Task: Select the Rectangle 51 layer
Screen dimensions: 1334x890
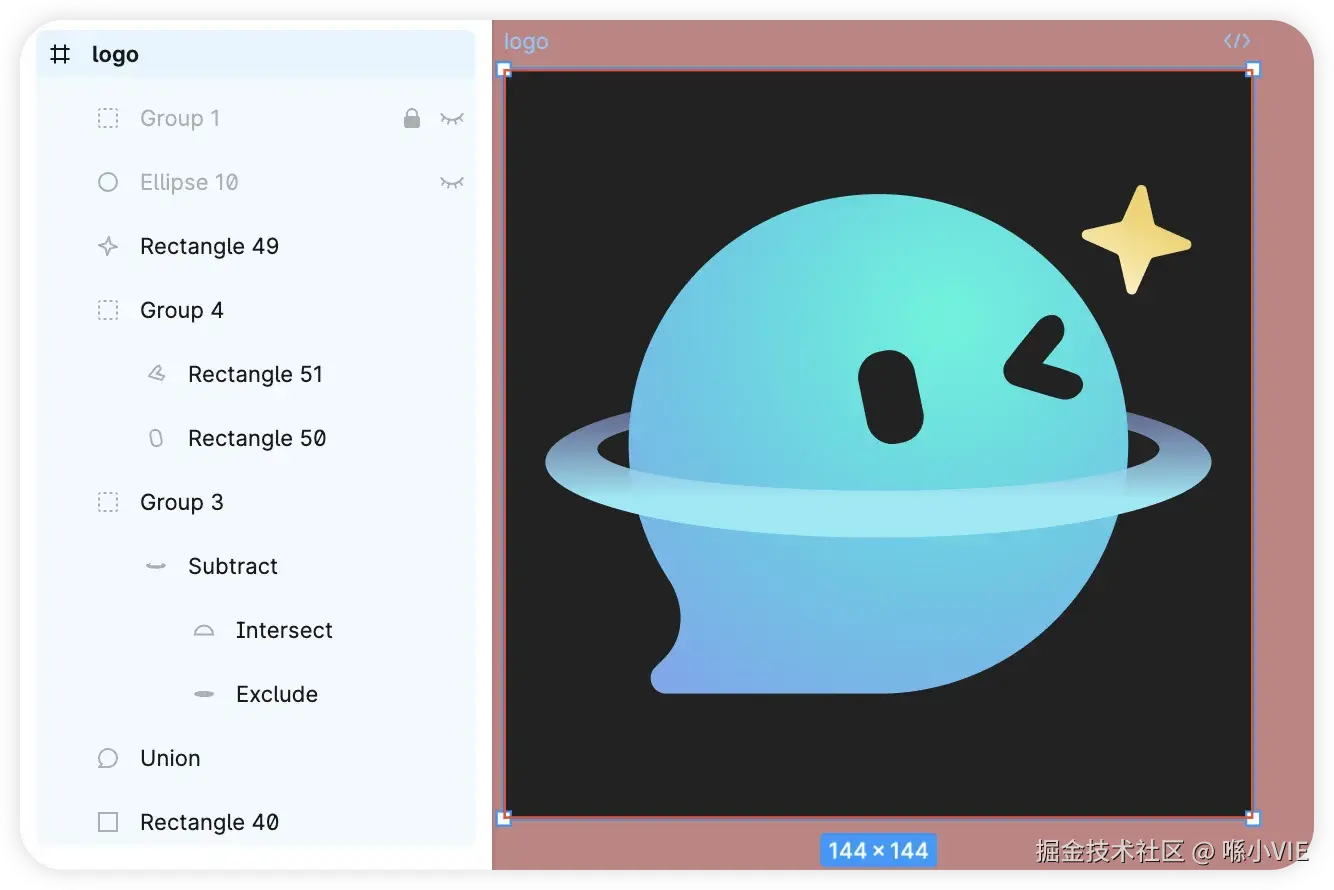Action: [256, 374]
